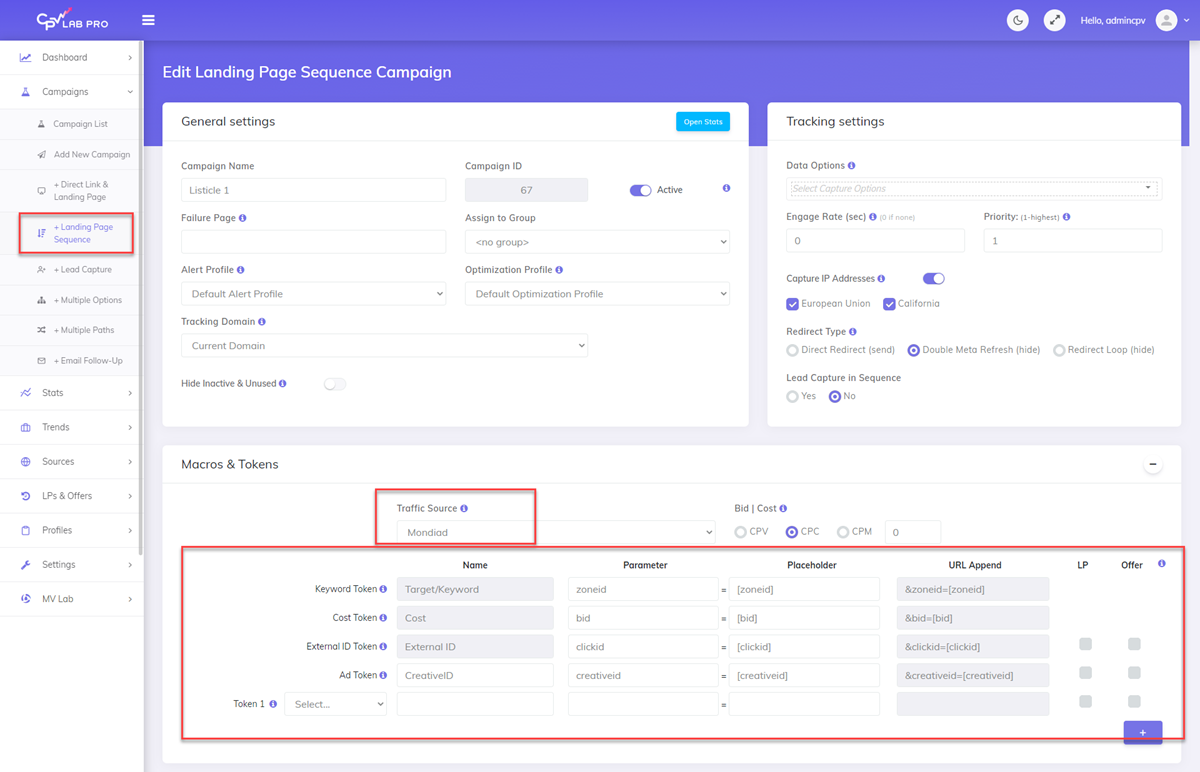
Task: Uncheck the California checkbox
Action: (x=889, y=303)
